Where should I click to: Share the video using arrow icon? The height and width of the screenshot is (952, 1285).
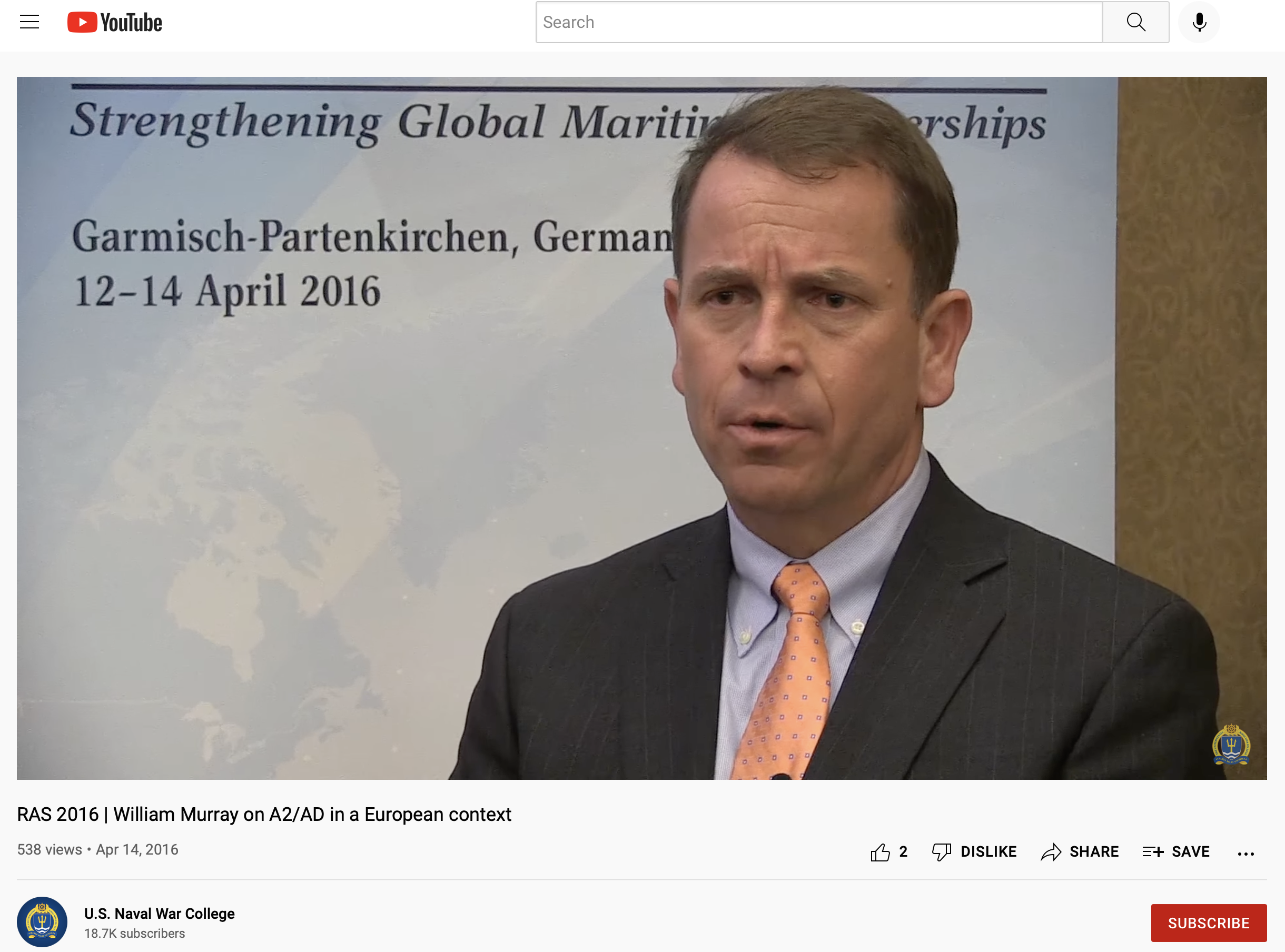coord(1051,852)
